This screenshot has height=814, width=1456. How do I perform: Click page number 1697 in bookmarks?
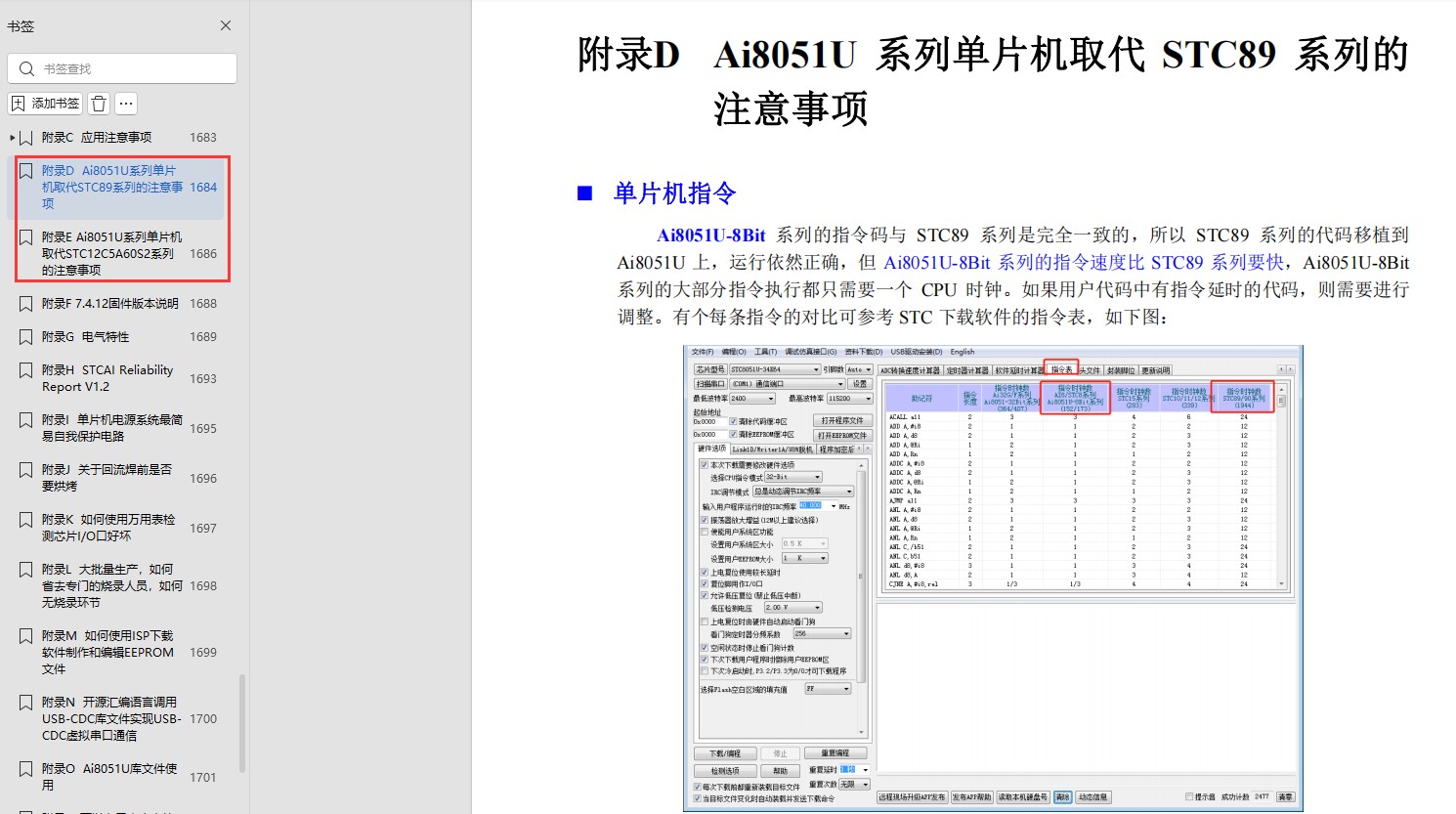[x=203, y=528]
